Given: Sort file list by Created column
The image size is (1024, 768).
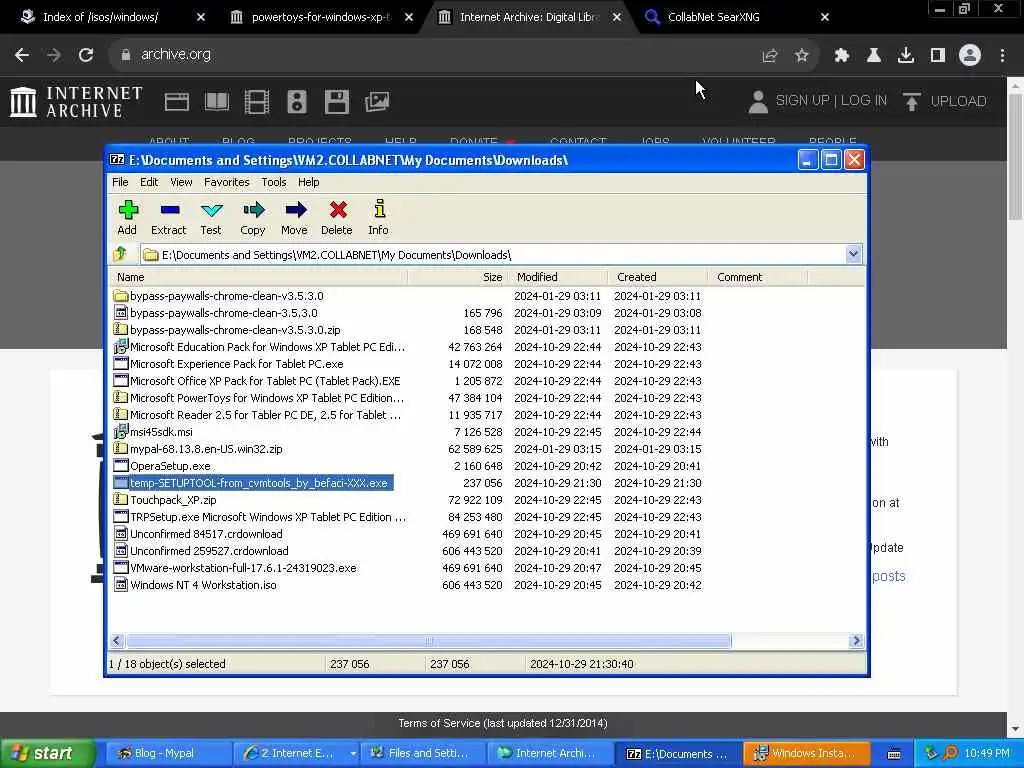Looking at the screenshot, I should coord(658,277).
